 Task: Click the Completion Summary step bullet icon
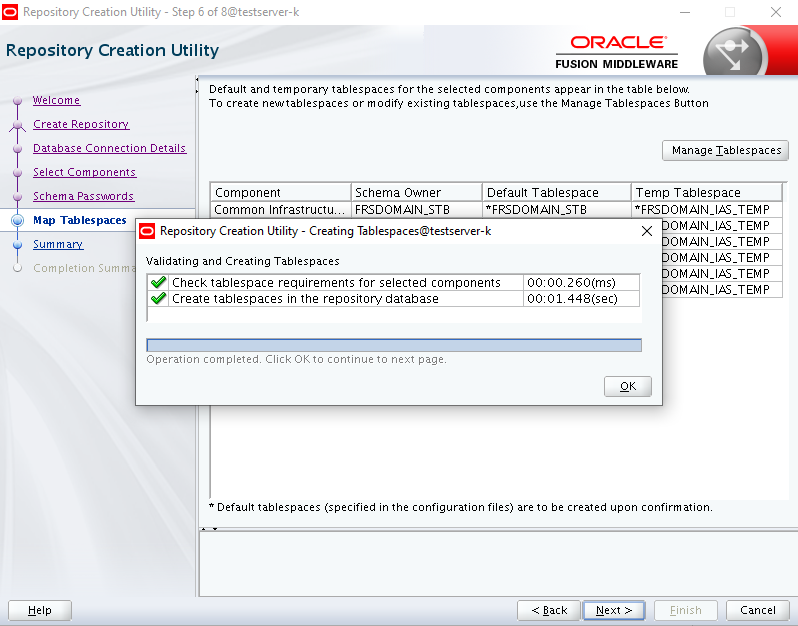click(x=17, y=268)
